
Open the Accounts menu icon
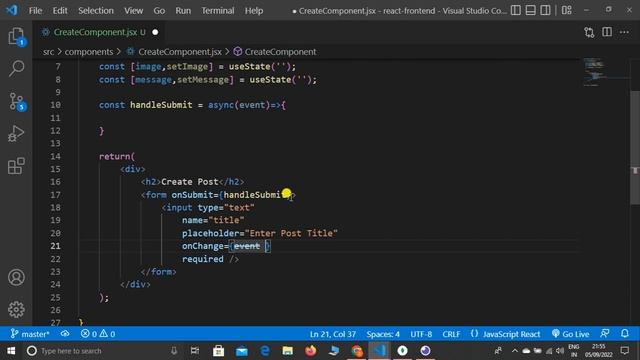click(x=16, y=278)
